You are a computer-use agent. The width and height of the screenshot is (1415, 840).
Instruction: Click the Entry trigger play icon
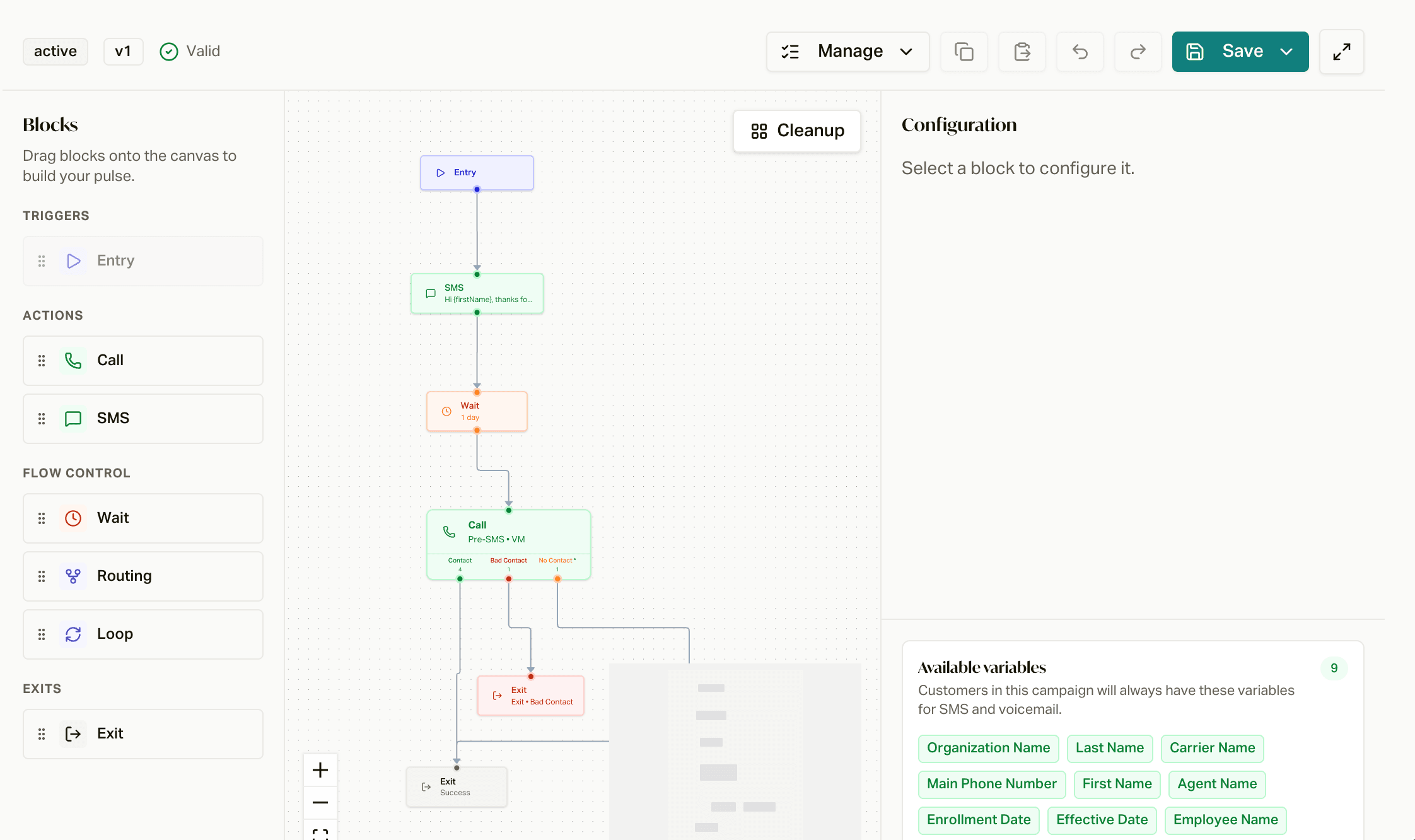(x=73, y=260)
